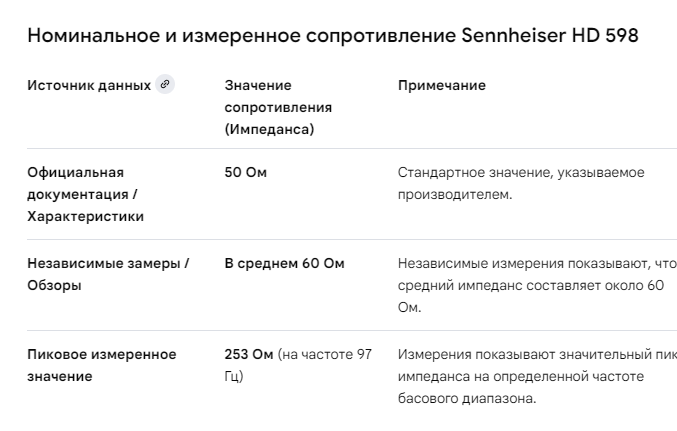
Task: Click the Официальная документация row label
Action: [85, 194]
